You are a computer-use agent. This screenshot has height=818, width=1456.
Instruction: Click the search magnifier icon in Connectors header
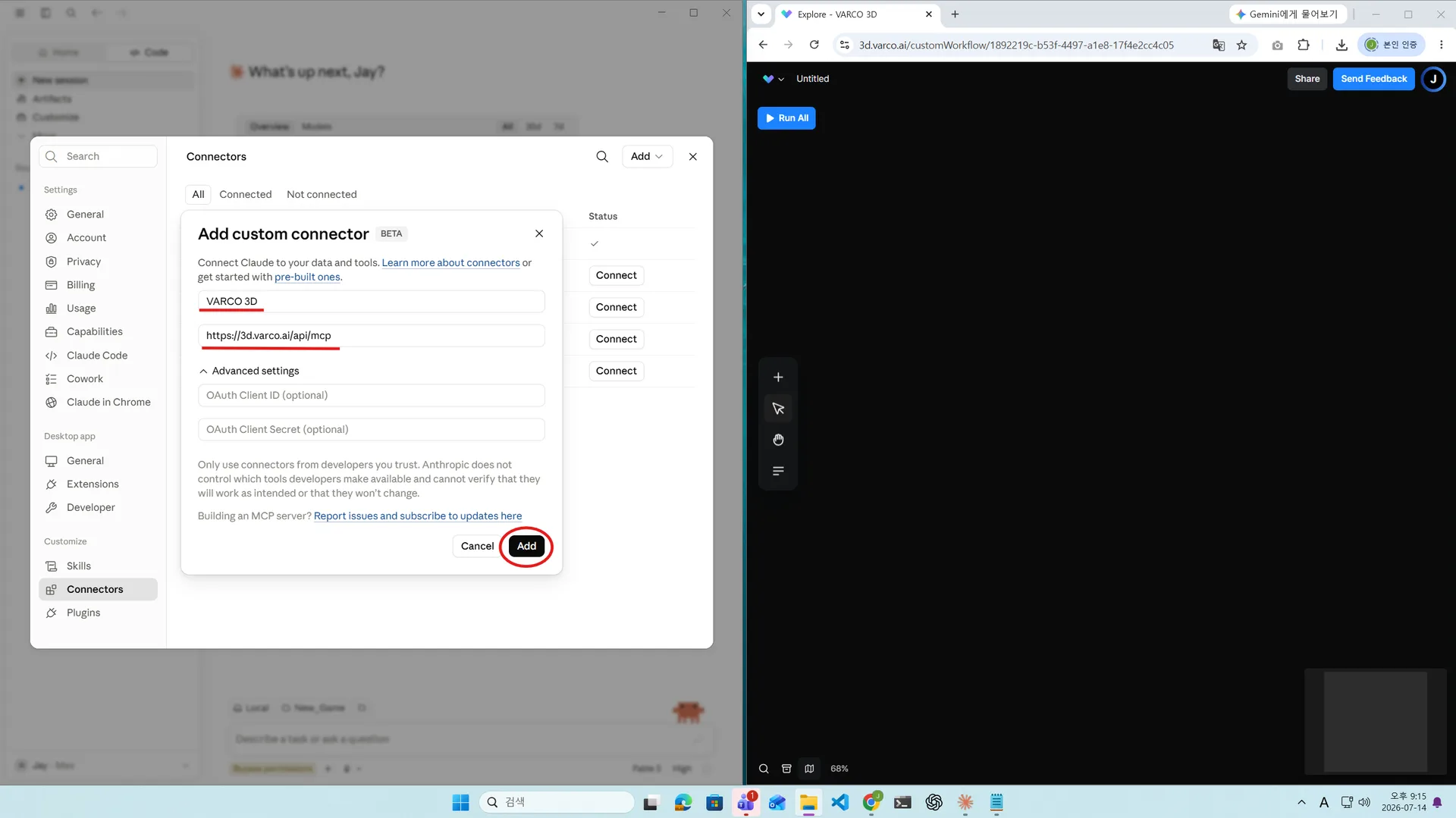point(602,156)
